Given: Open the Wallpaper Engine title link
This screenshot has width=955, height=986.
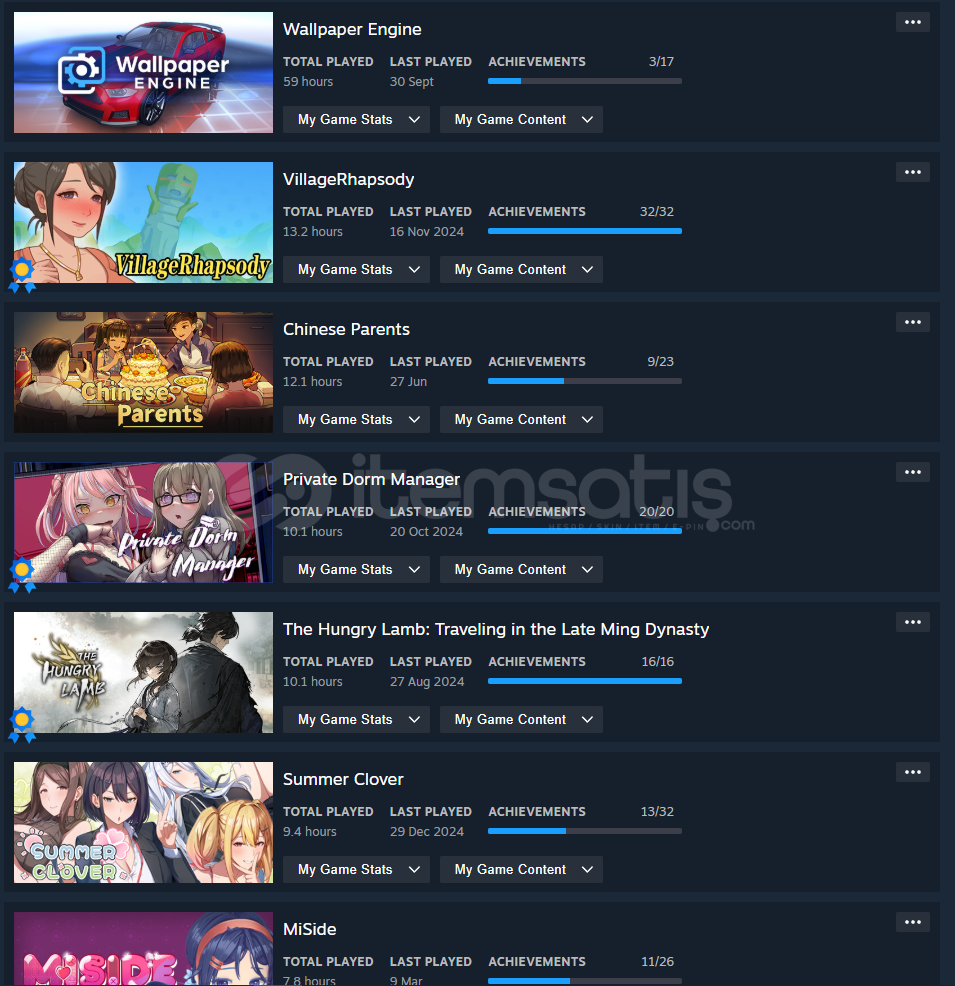Looking at the screenshot, I should pyautogui.click(x=352, y=30).
